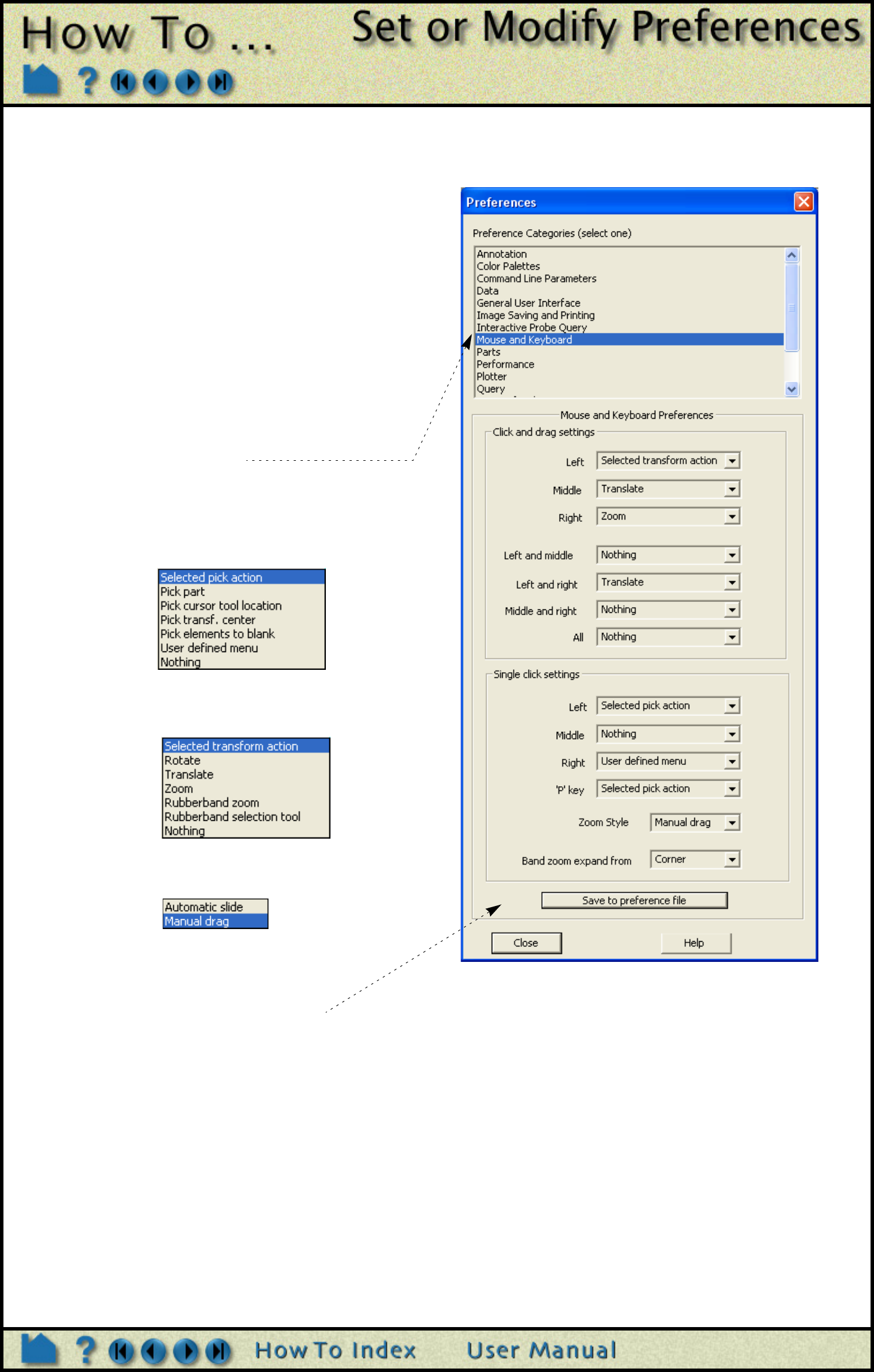Select the Plotter preference category
The height and width of the screenshot is (1372, 874).
629,377
